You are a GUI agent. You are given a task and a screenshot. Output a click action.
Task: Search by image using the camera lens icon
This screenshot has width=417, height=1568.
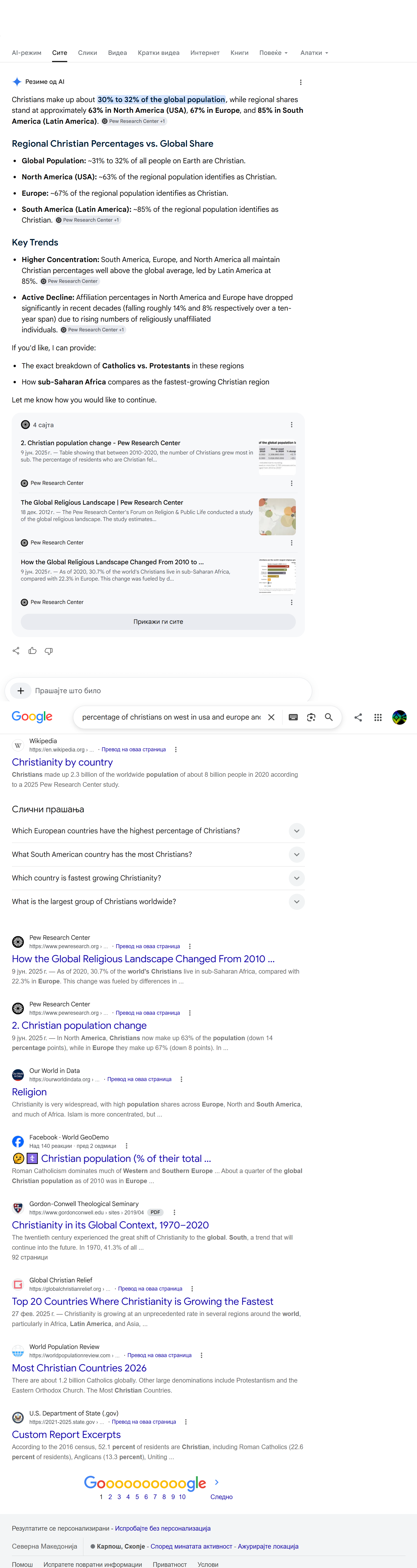311,717
